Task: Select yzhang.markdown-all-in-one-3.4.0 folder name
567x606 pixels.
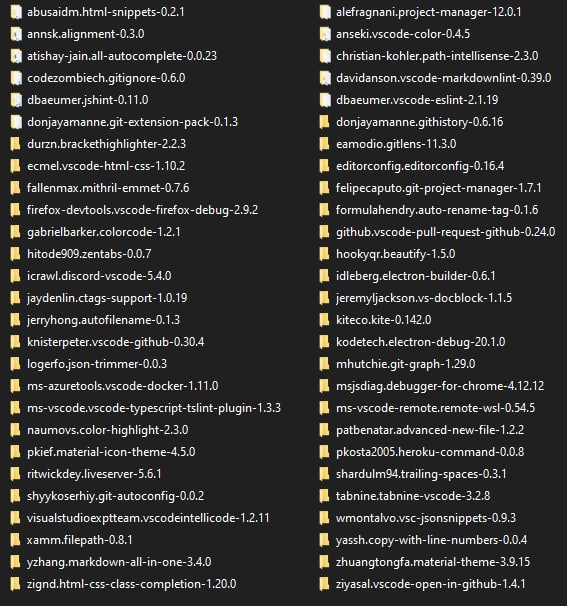Action: pyautogui.click(x=119, y=562)
